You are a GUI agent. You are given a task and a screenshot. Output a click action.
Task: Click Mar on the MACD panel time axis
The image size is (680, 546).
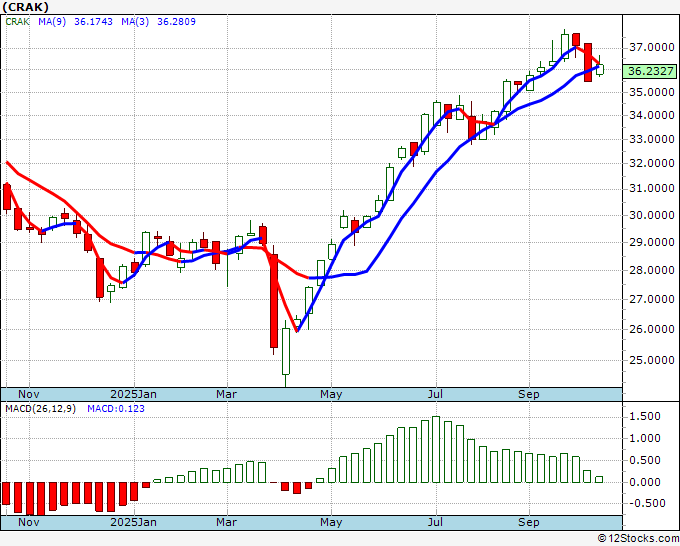(226, 522)
